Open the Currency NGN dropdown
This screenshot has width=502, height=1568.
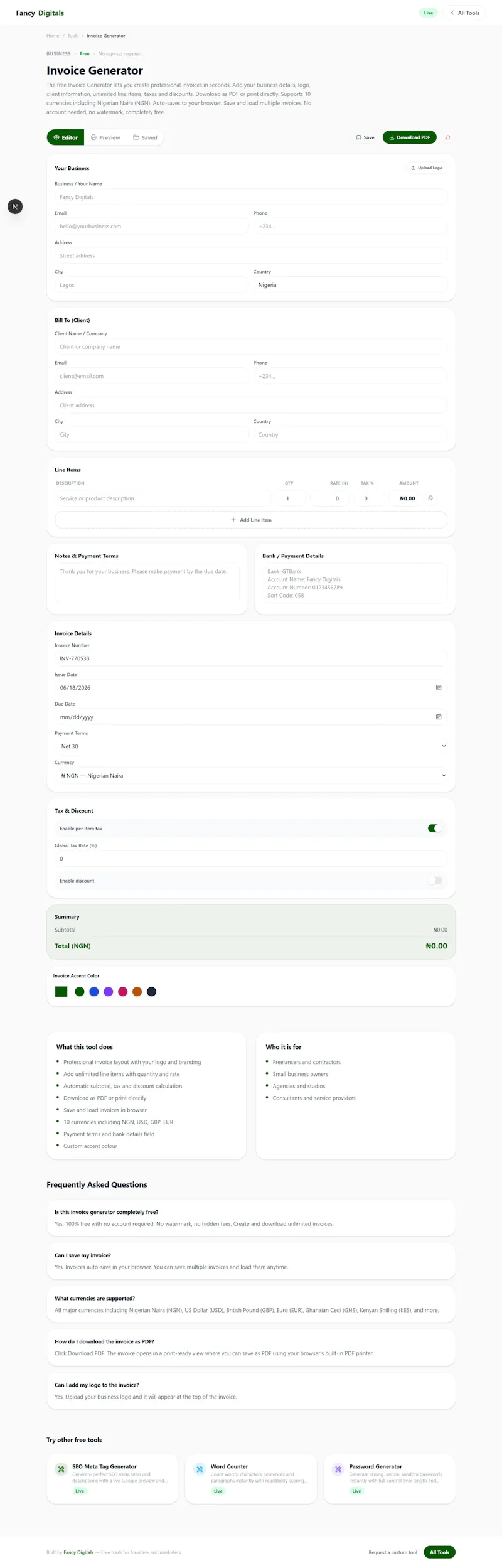pos(251,776)
